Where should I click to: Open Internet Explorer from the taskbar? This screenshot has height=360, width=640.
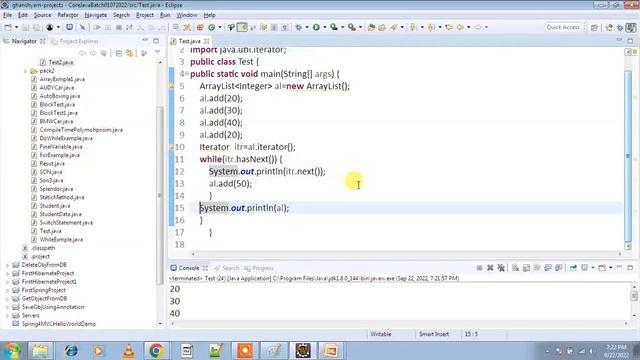(71, 351)
